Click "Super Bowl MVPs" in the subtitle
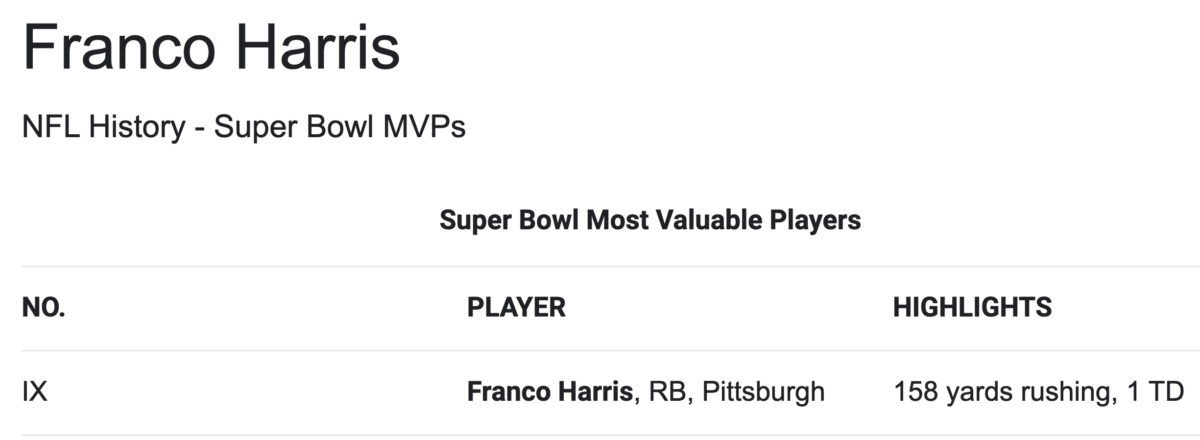 [339, 128]
